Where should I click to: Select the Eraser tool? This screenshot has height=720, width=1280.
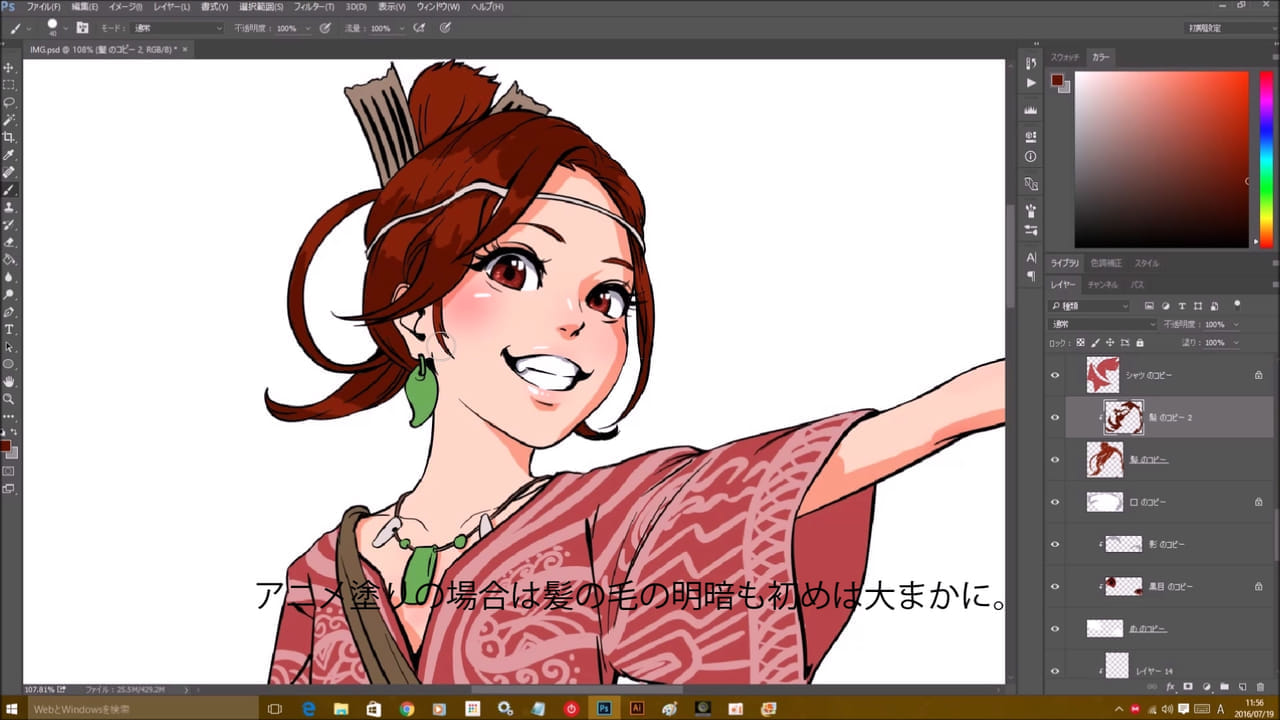[x=9, y=242]
